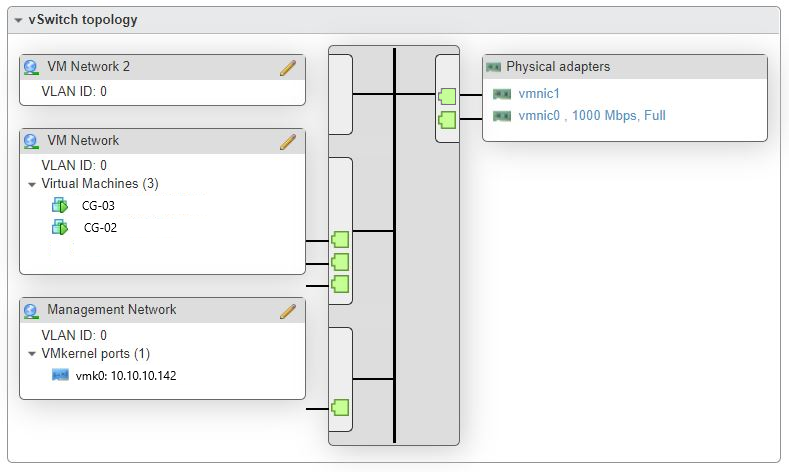
Task: Click the vmnic1 adapter card icon
Action: (x=502, y=94)
